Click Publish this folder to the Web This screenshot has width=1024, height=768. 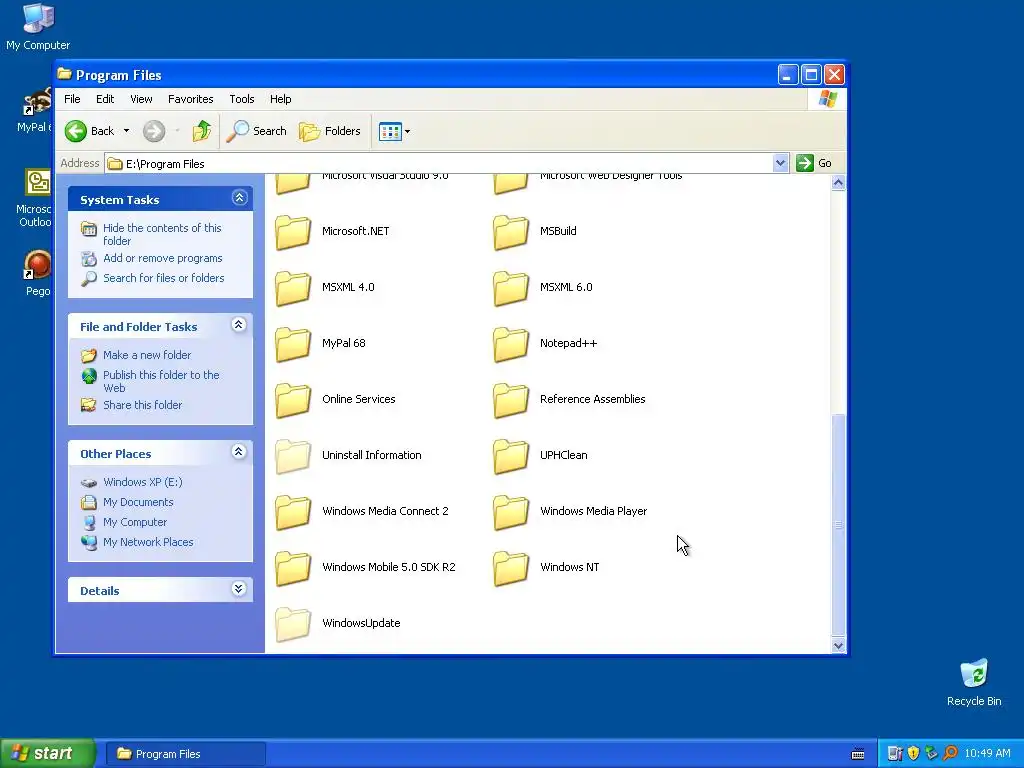click(x=161, y=381)
